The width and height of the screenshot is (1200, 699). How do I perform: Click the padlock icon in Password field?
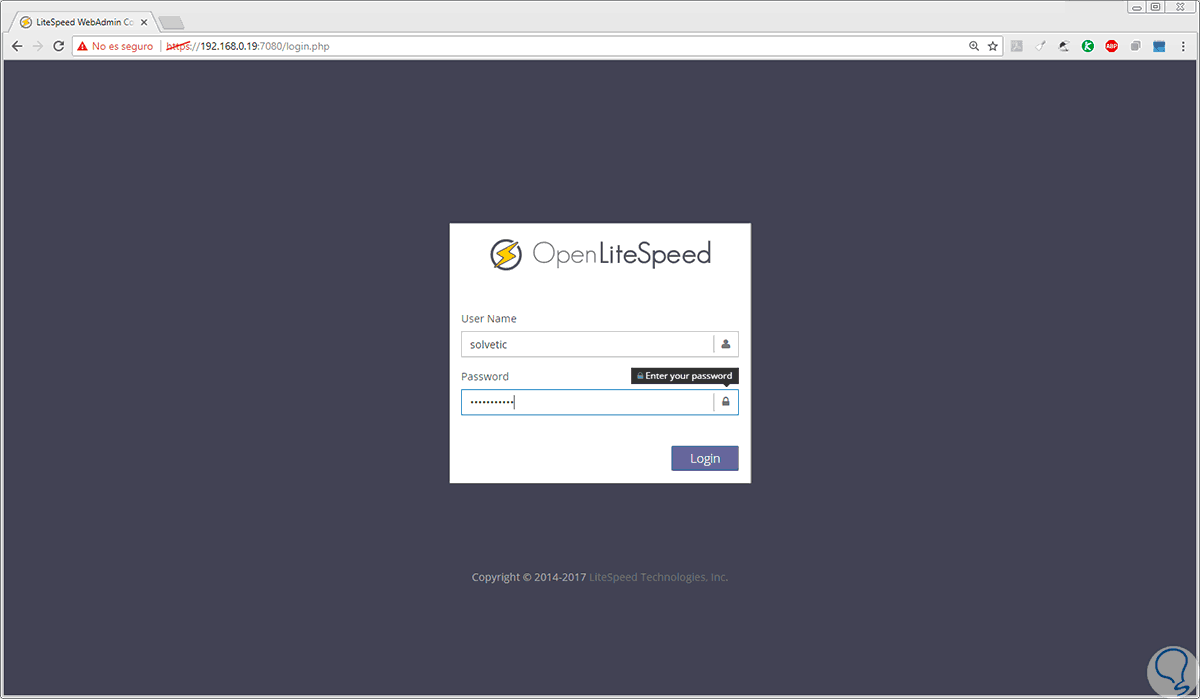click(x=726, y=402)
